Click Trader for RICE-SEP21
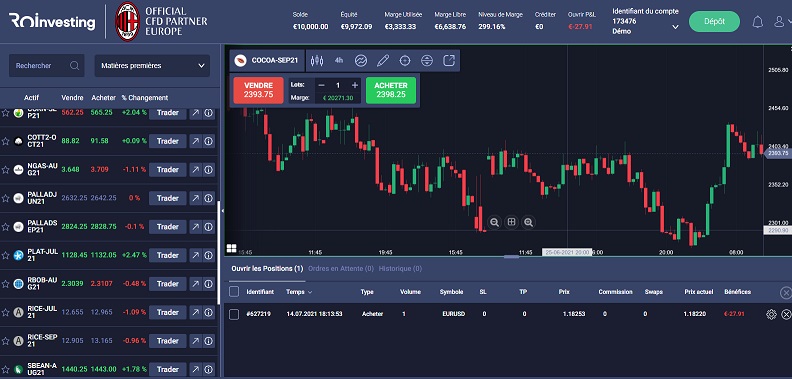 click(168, 341)
